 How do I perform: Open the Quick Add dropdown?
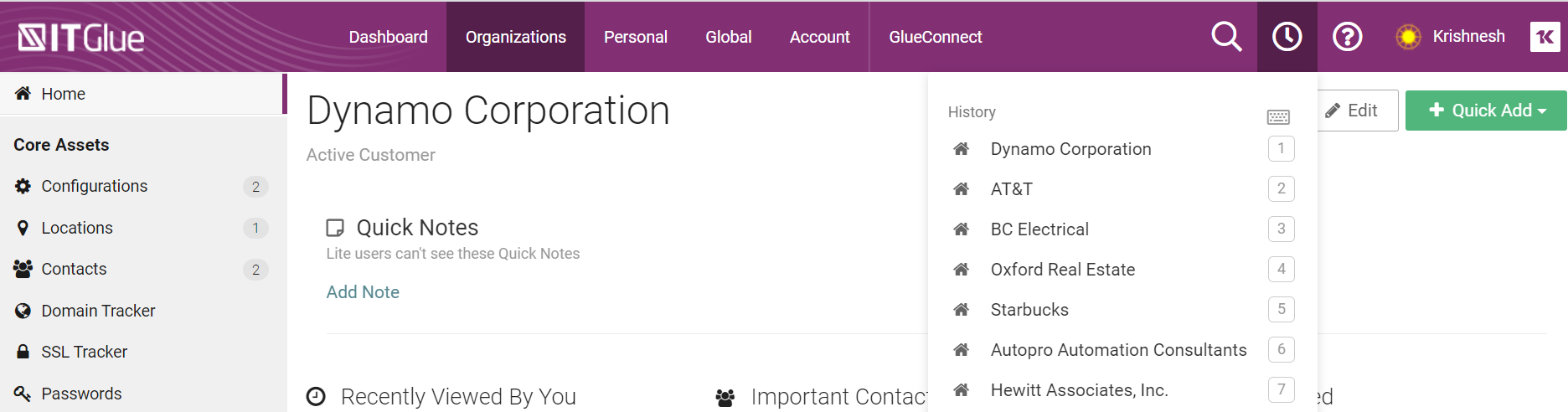[x=1486, y=111]
